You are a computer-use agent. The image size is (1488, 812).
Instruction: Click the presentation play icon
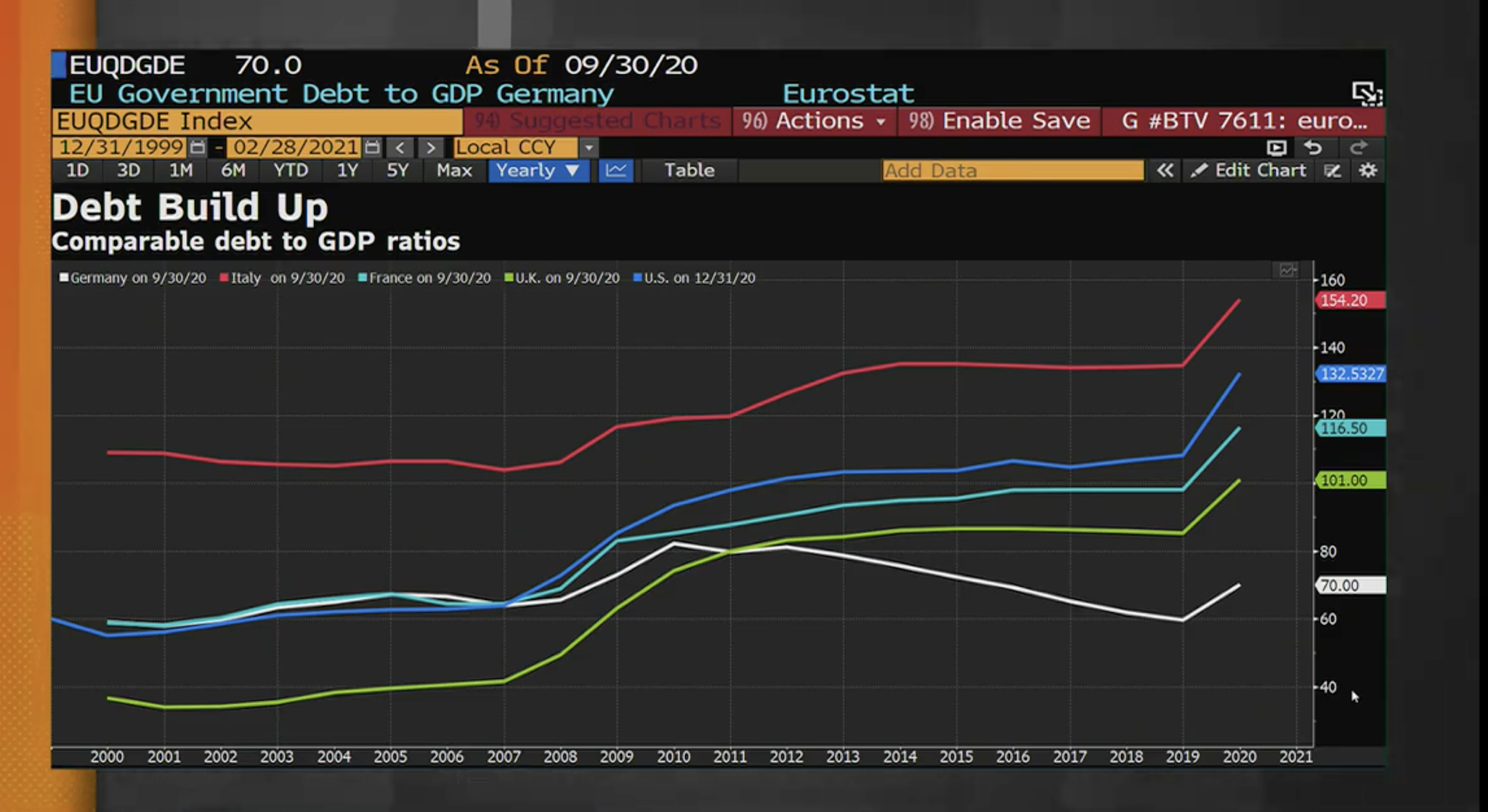pos(1276,147)
